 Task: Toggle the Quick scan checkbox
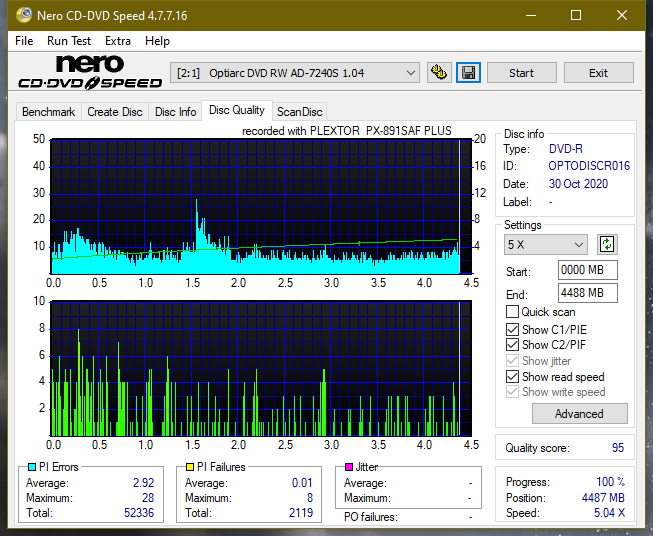(x=512, y=312)
